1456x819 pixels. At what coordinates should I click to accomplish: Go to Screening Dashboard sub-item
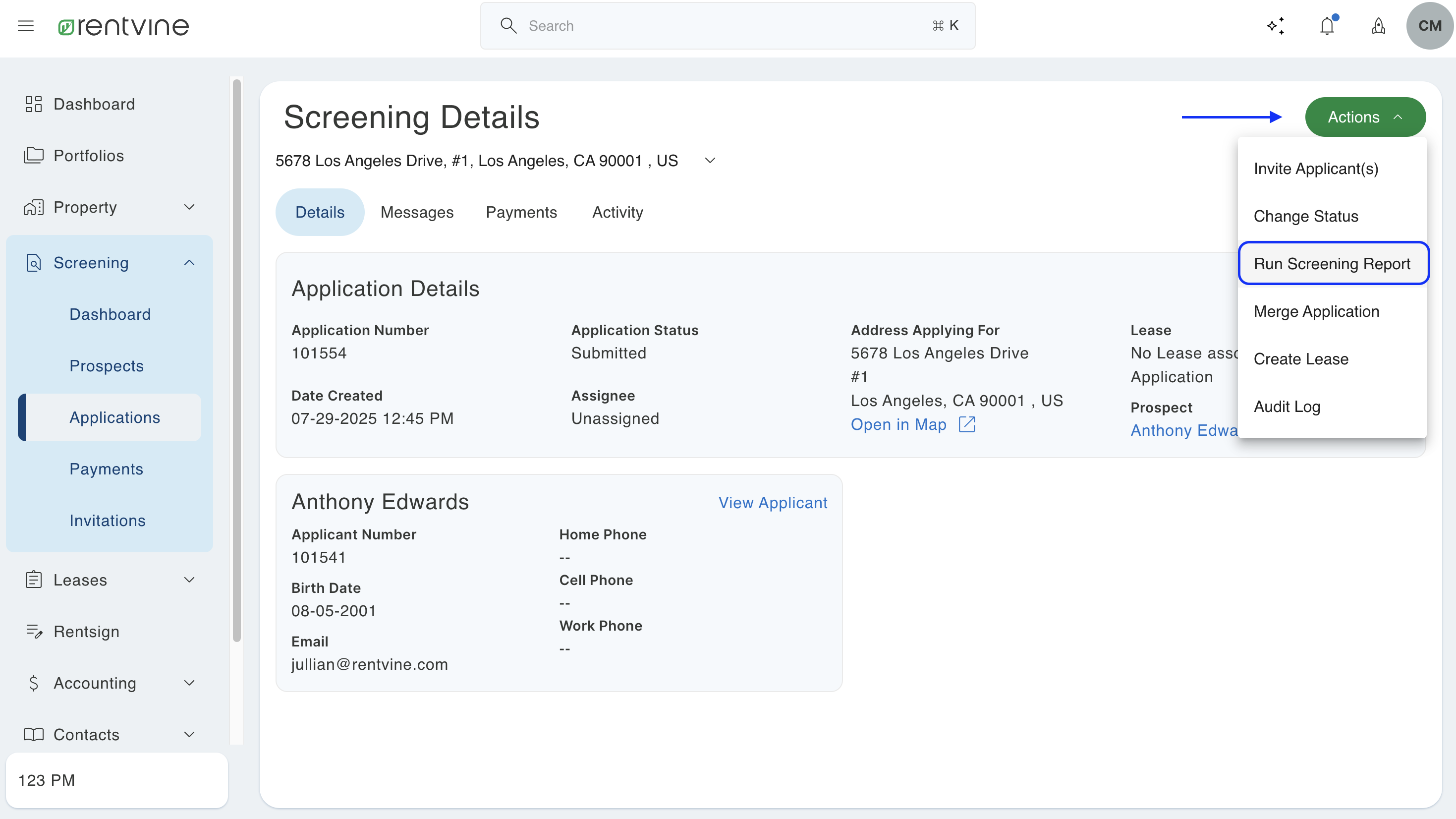(110, 314)
